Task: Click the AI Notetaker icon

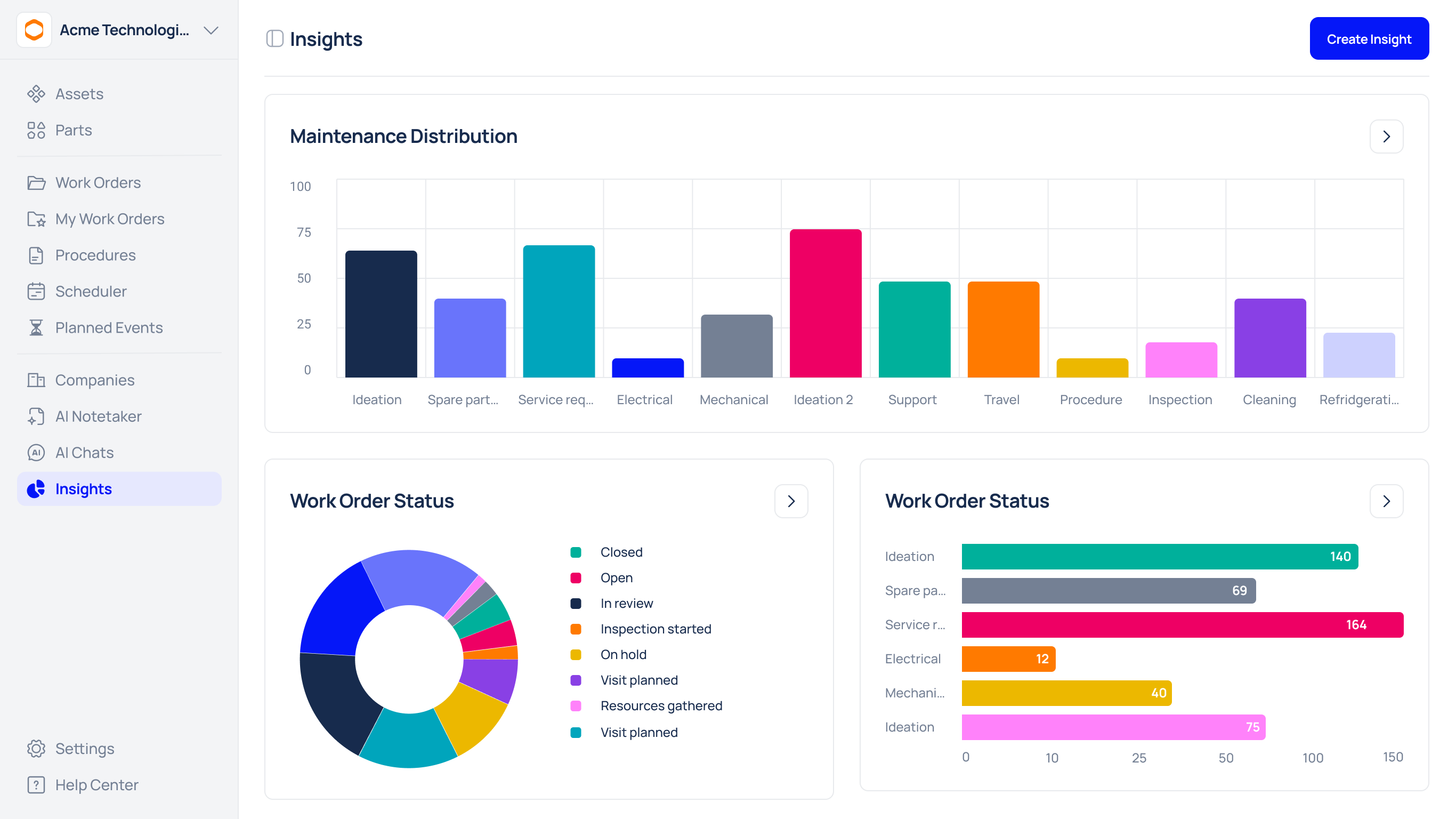Action: pos(36,416)
